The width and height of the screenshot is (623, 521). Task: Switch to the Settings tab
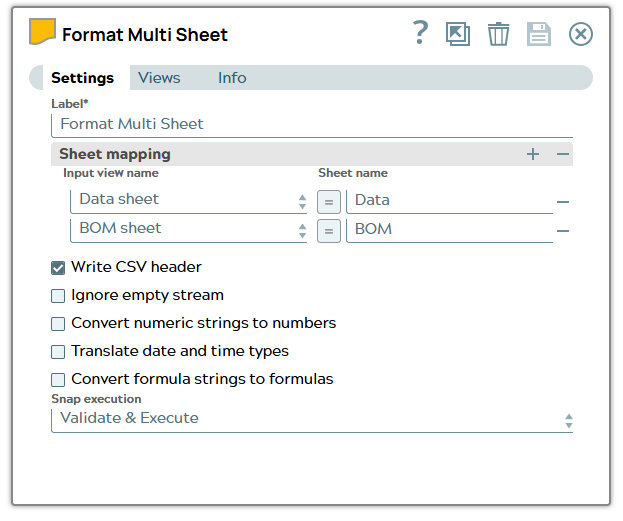tap(82, 77)
